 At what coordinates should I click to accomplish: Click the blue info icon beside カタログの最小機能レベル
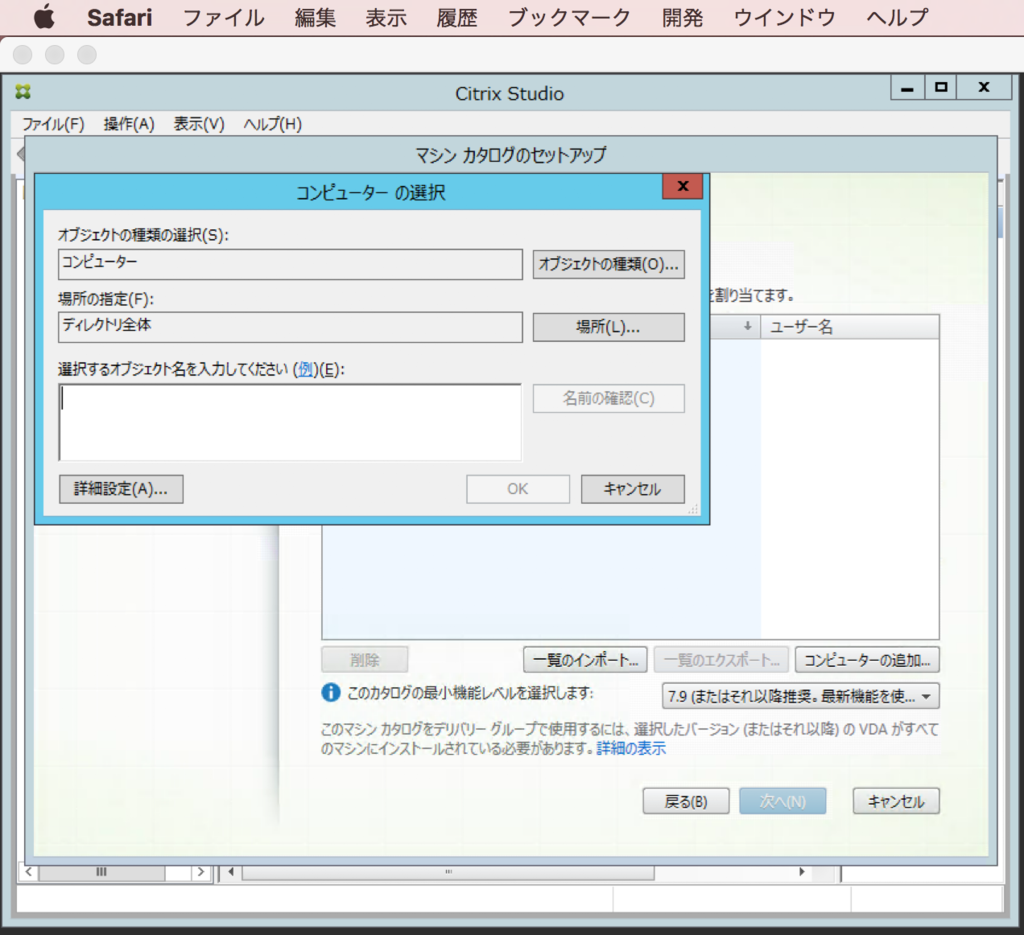[331, 693]
